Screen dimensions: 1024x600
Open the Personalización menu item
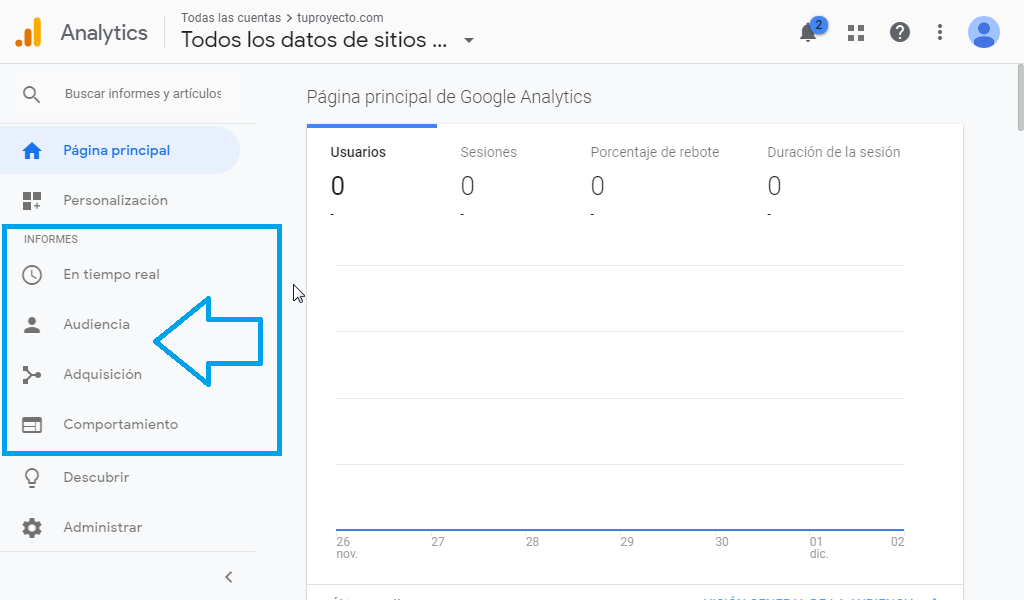pos(115,200)
